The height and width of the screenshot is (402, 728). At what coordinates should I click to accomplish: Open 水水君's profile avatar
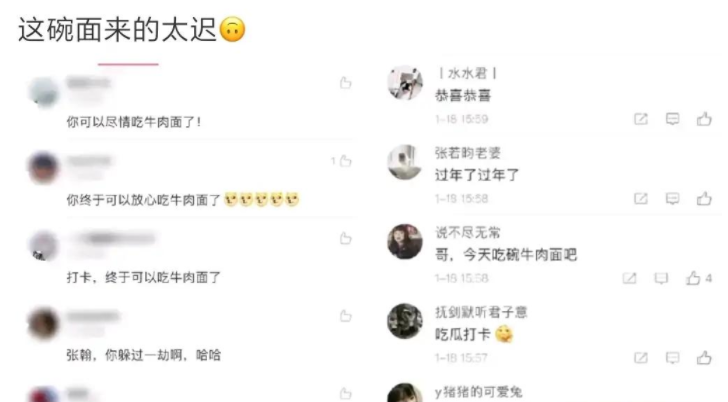pos(405,83)
